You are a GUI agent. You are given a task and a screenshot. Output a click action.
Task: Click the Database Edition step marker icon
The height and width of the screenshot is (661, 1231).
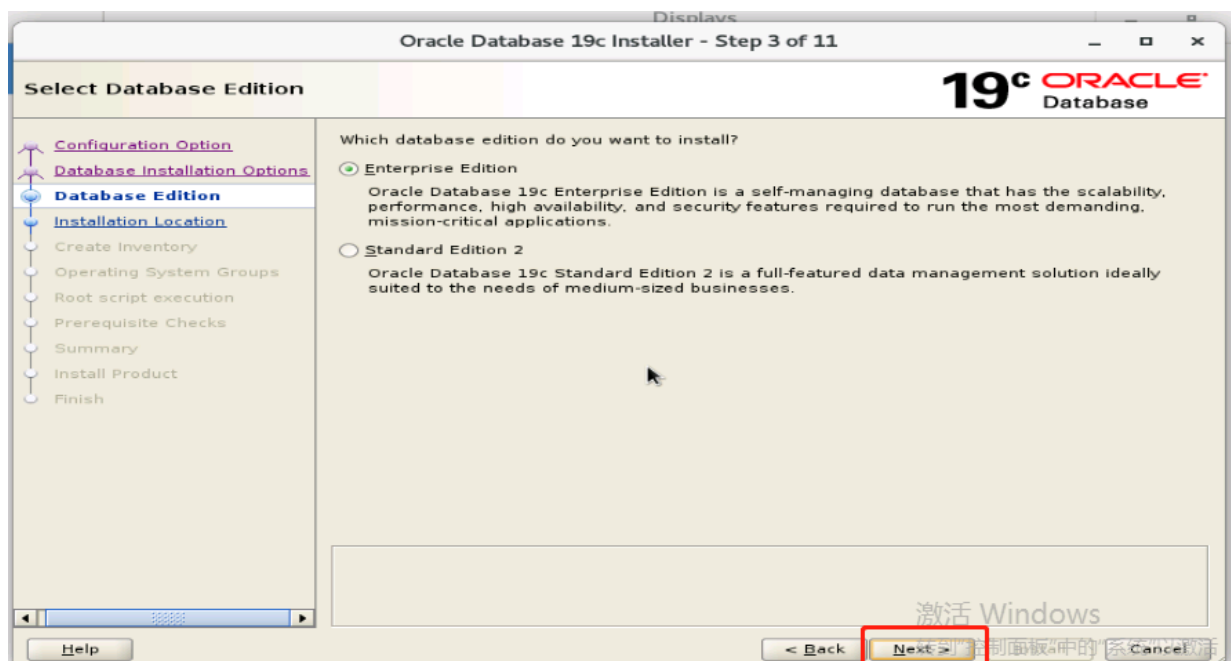(x=31, y=197)
